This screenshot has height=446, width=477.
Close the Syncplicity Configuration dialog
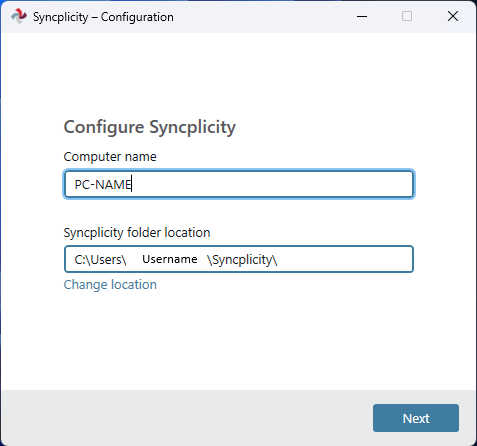[x=453, y=16]
